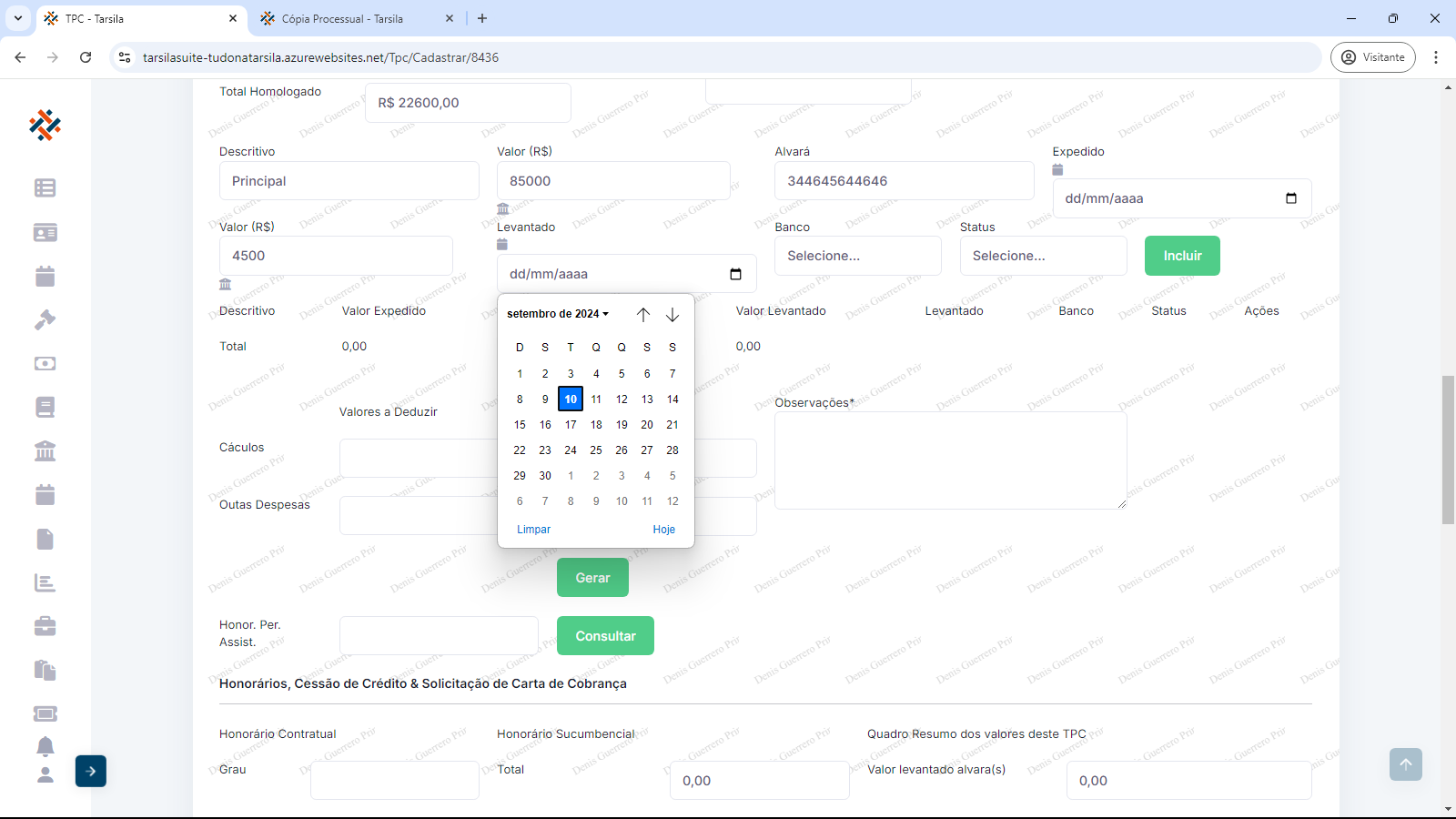Go to next month in calendar
The image size is (1456, 819).
(672, 315)
